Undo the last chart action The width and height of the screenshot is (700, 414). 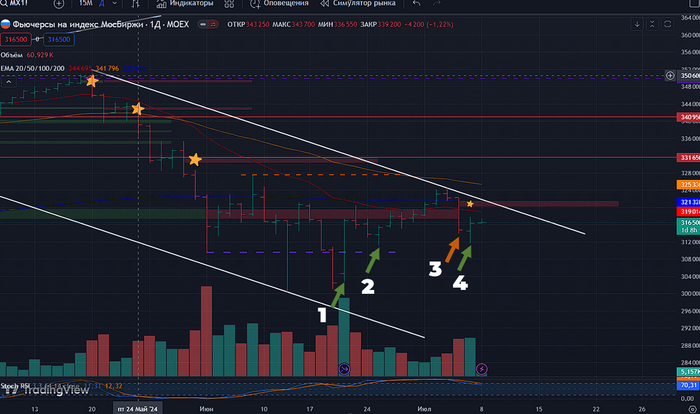[417, 3]
